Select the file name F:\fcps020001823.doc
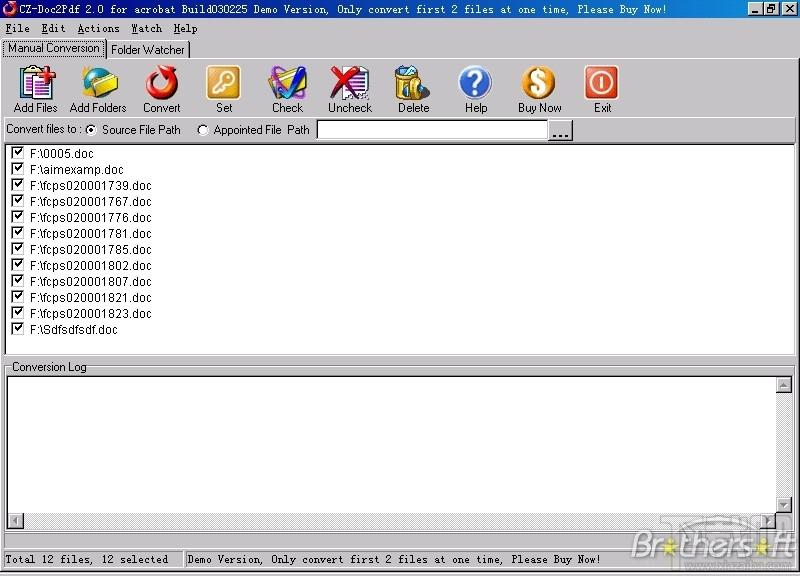Screen dimensions: 800x576 pos(91,314)
